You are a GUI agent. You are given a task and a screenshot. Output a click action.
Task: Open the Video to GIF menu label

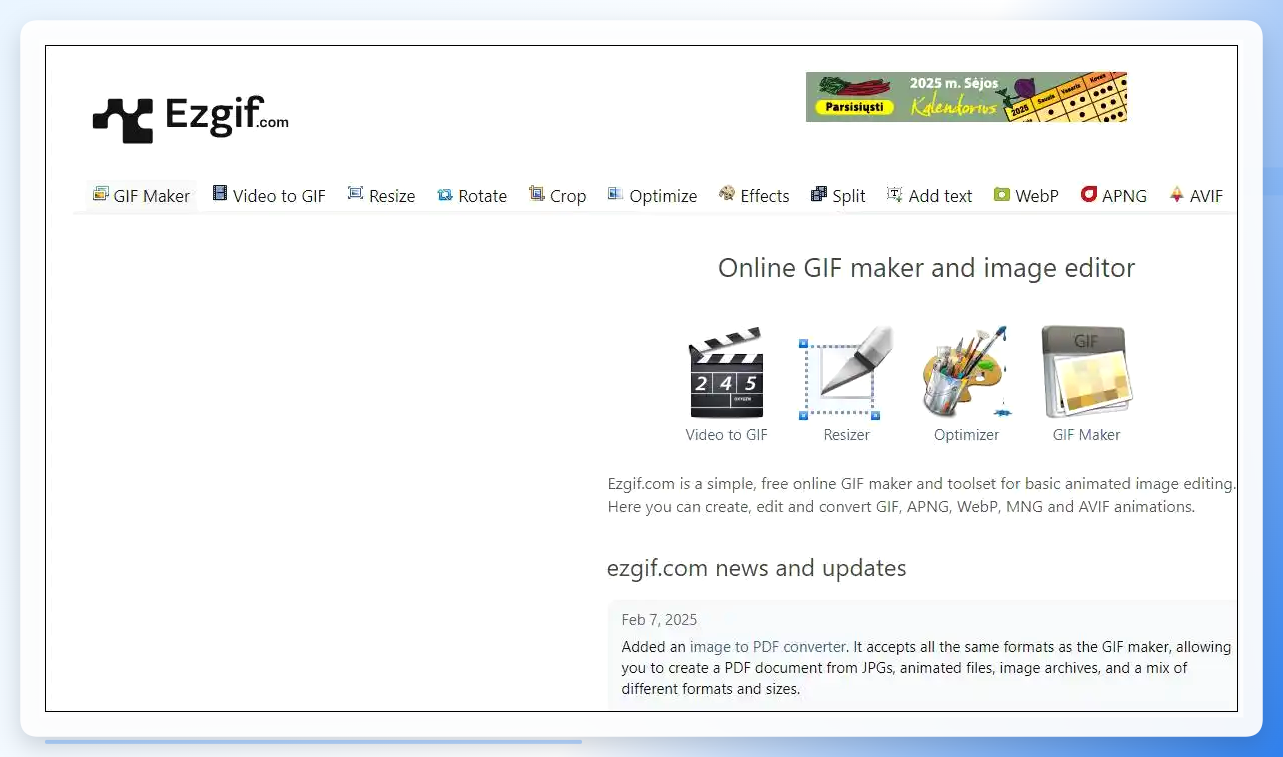point(280,196)
